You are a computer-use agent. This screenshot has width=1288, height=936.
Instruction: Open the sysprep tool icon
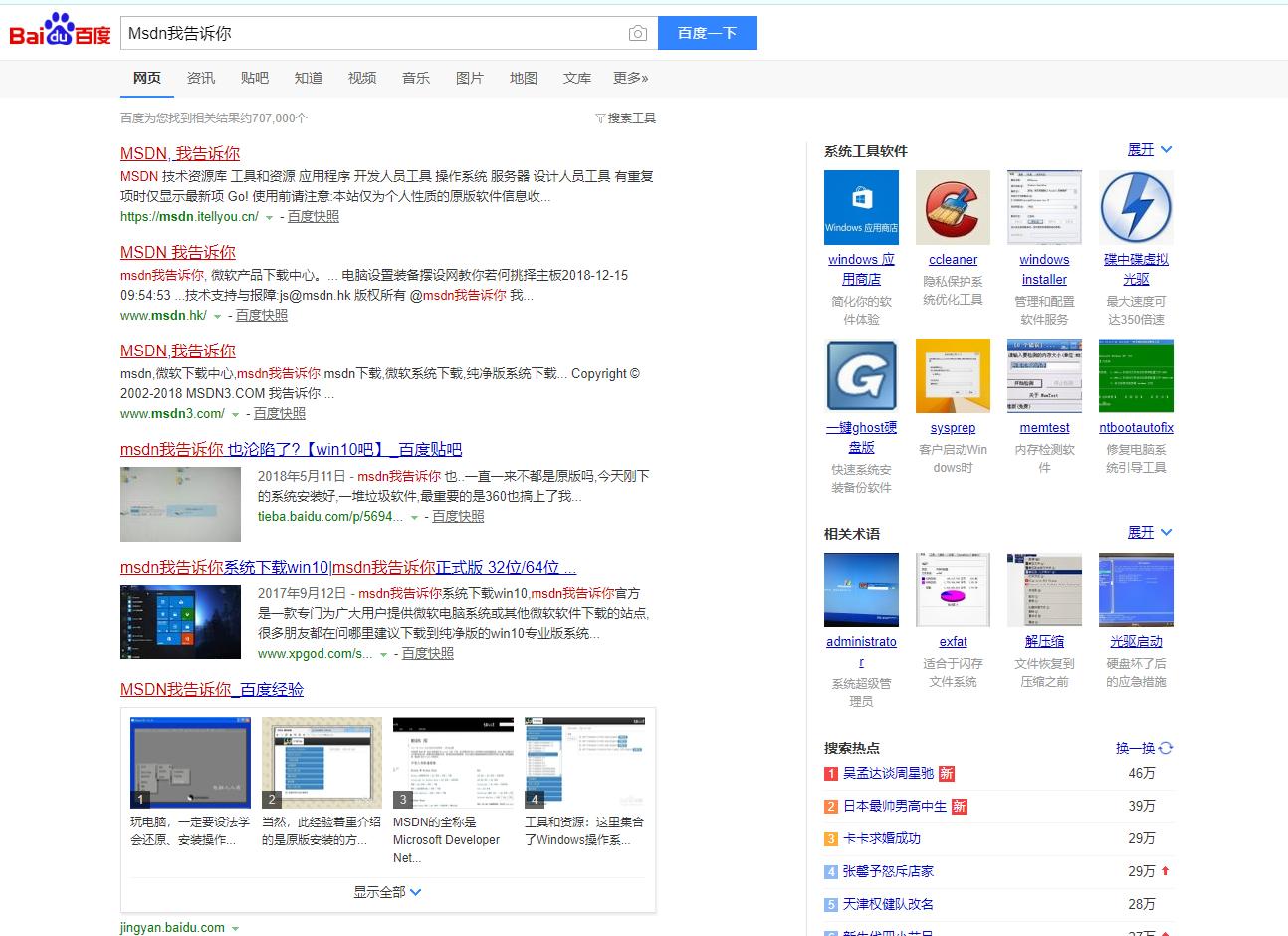[x=953, y=375]
